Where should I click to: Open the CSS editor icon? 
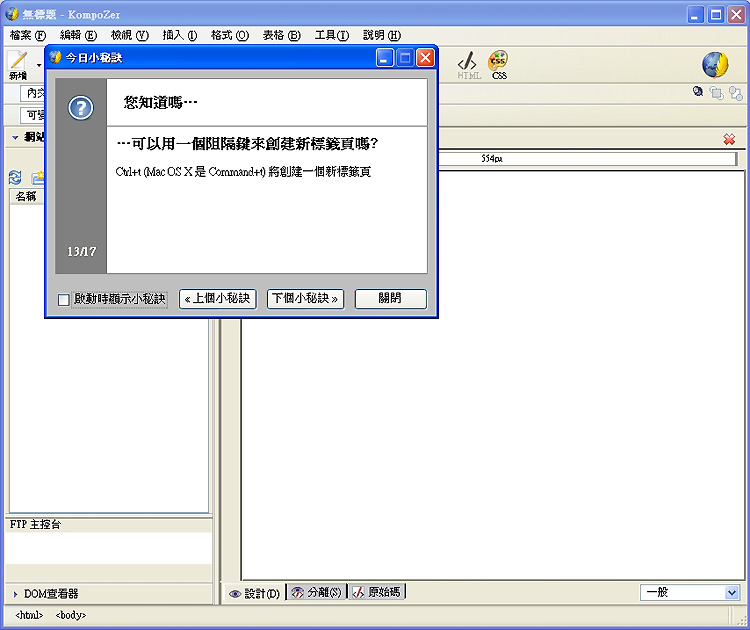[x=498, y=65]
